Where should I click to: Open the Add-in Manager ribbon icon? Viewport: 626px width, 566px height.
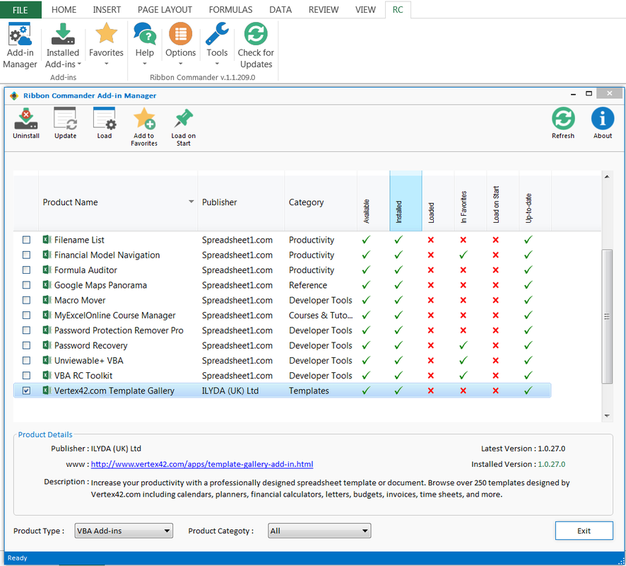click(20, 45)
